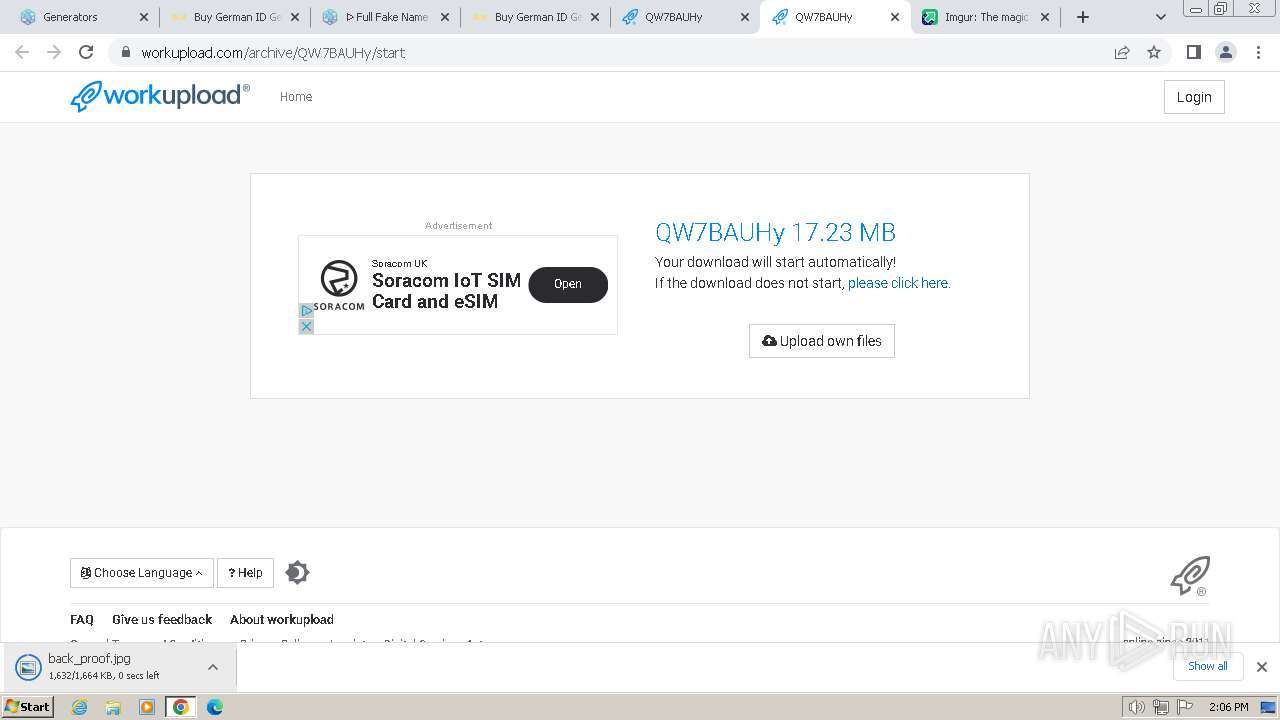Viewport: 1280px width, 720px height.
Task: Click the workupload logo
Action: [160, 96]
